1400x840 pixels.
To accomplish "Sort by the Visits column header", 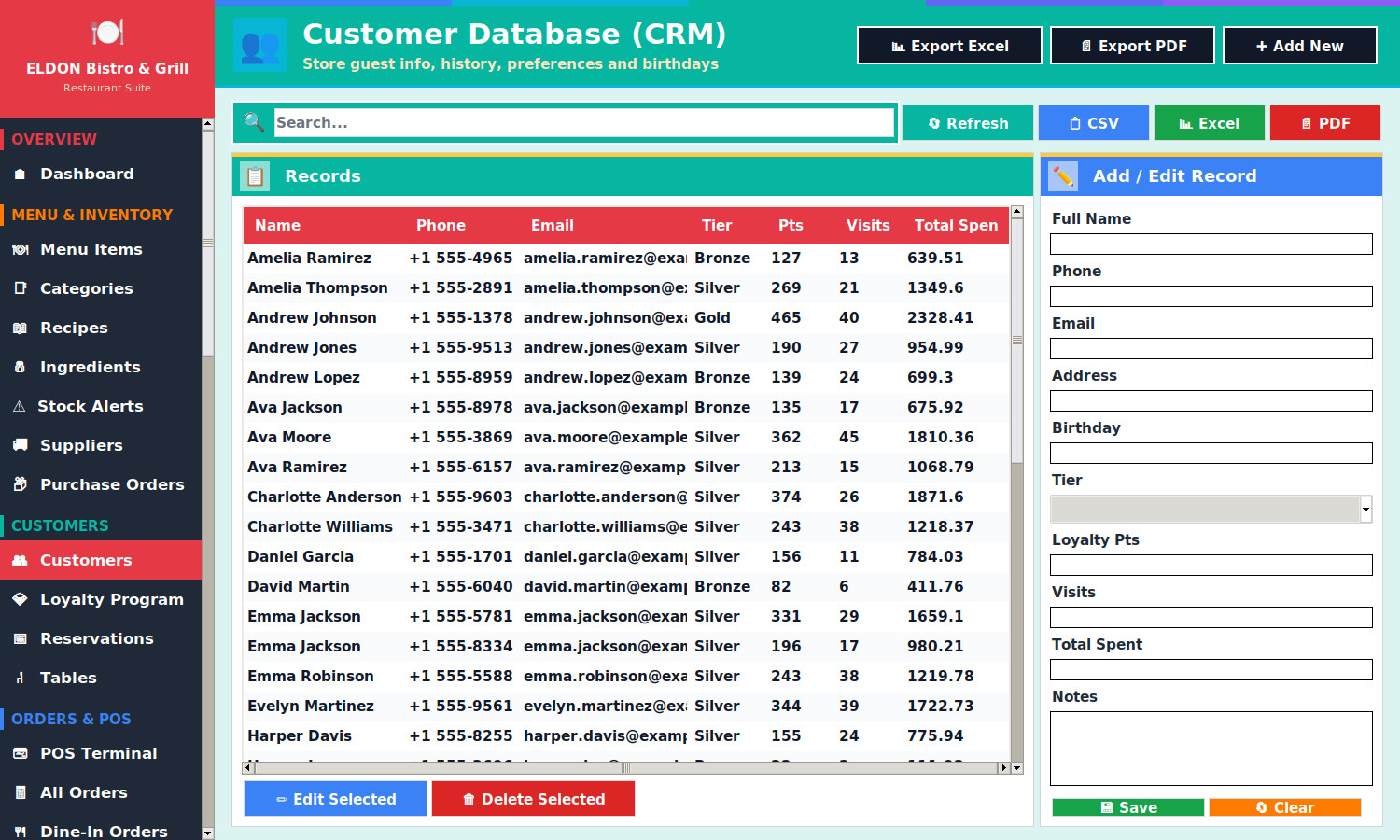I will (x=867, y=225).
